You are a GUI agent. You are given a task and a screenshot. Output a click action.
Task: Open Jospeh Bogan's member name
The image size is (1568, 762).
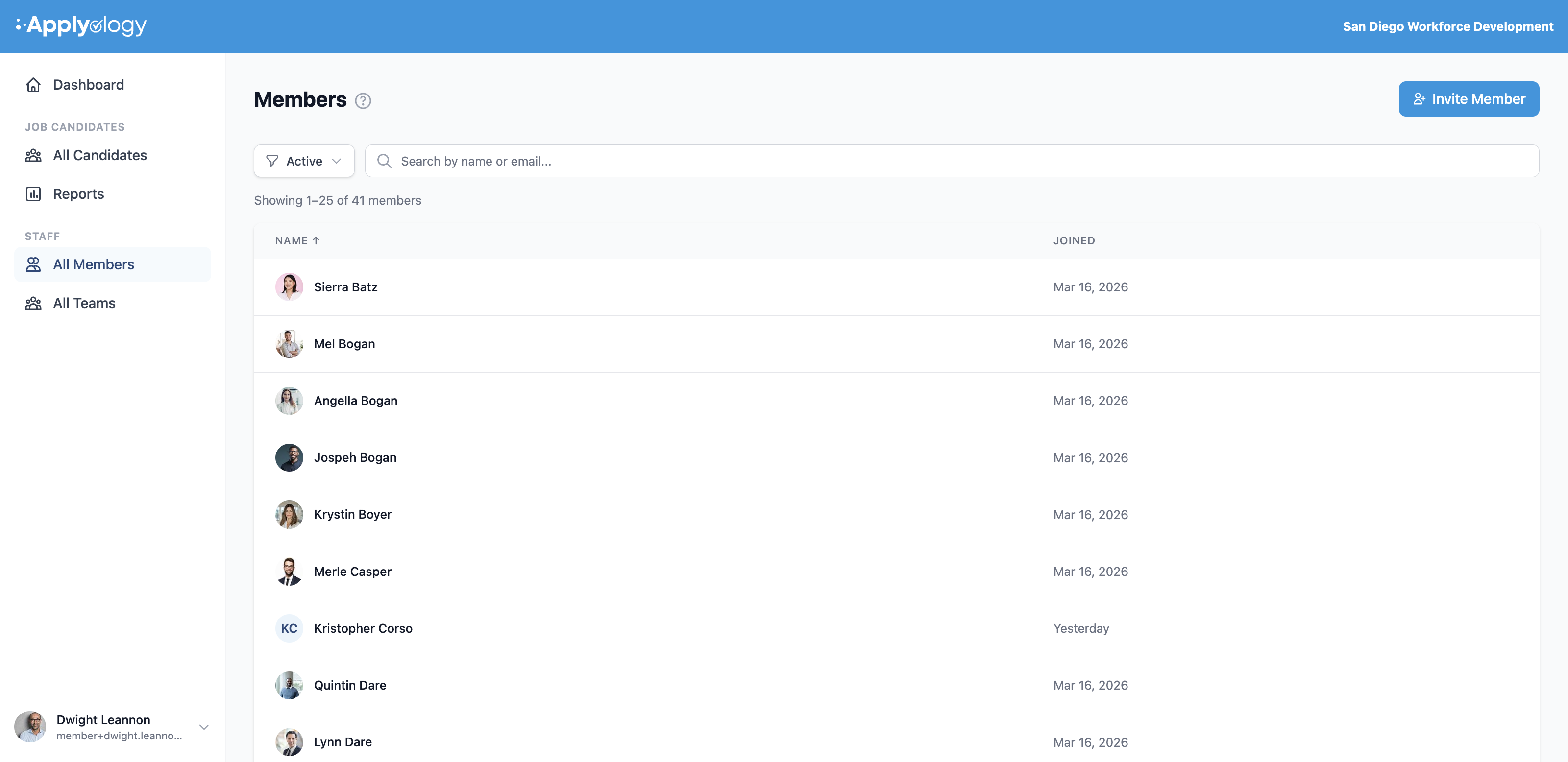(355, 457)
